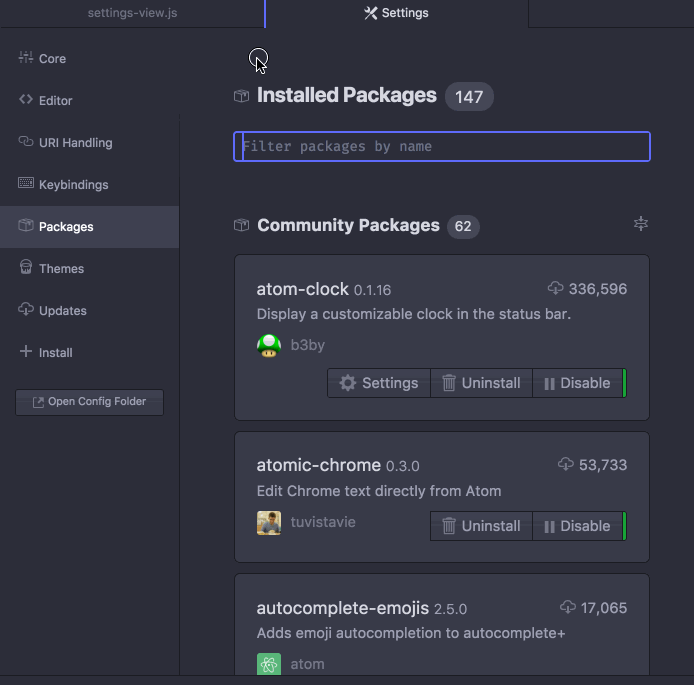Click atomic-chrome 53,733 download count
This screenshot has width=694, height=685.
pos(603,465)
